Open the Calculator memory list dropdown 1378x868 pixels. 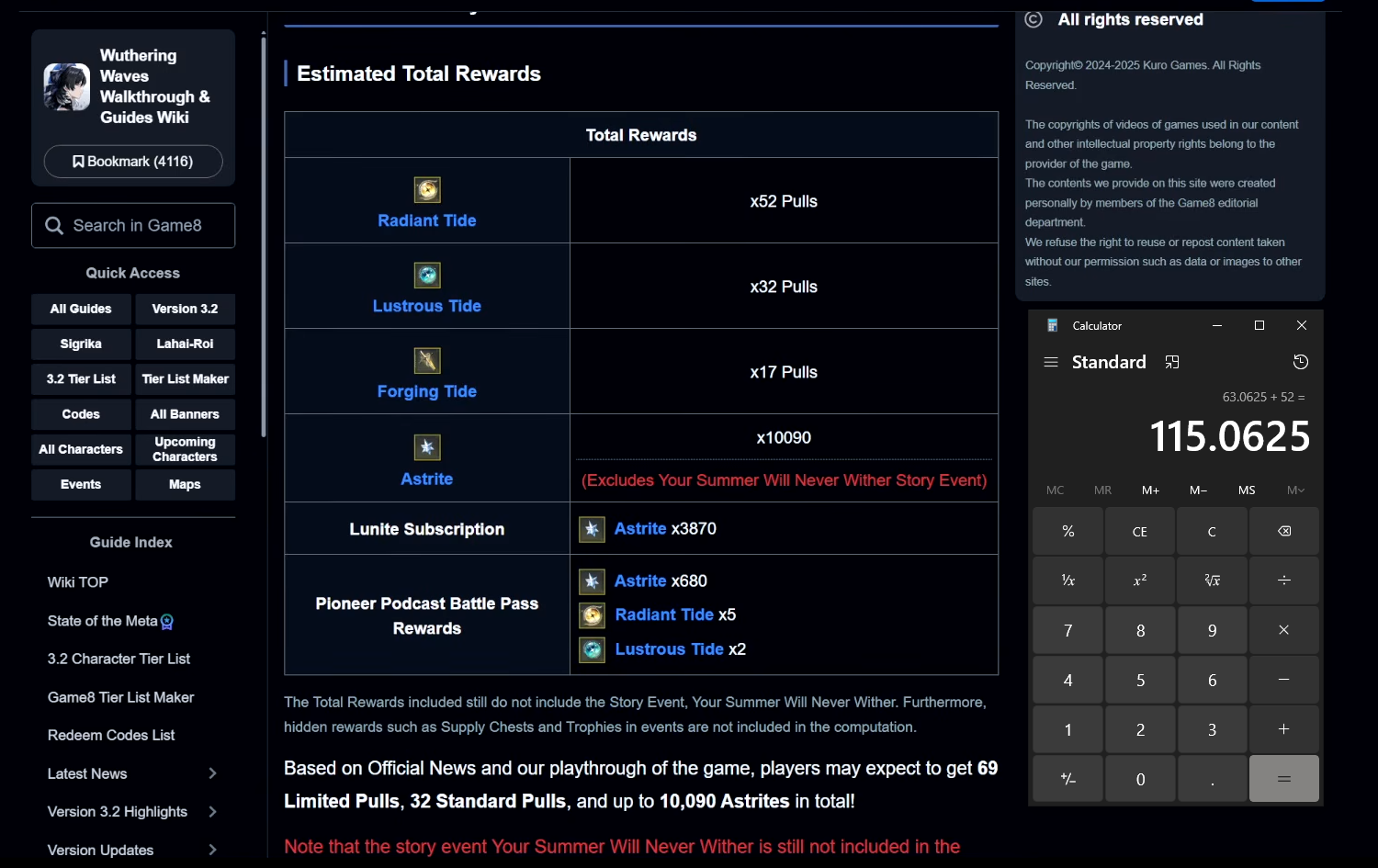1295,490
